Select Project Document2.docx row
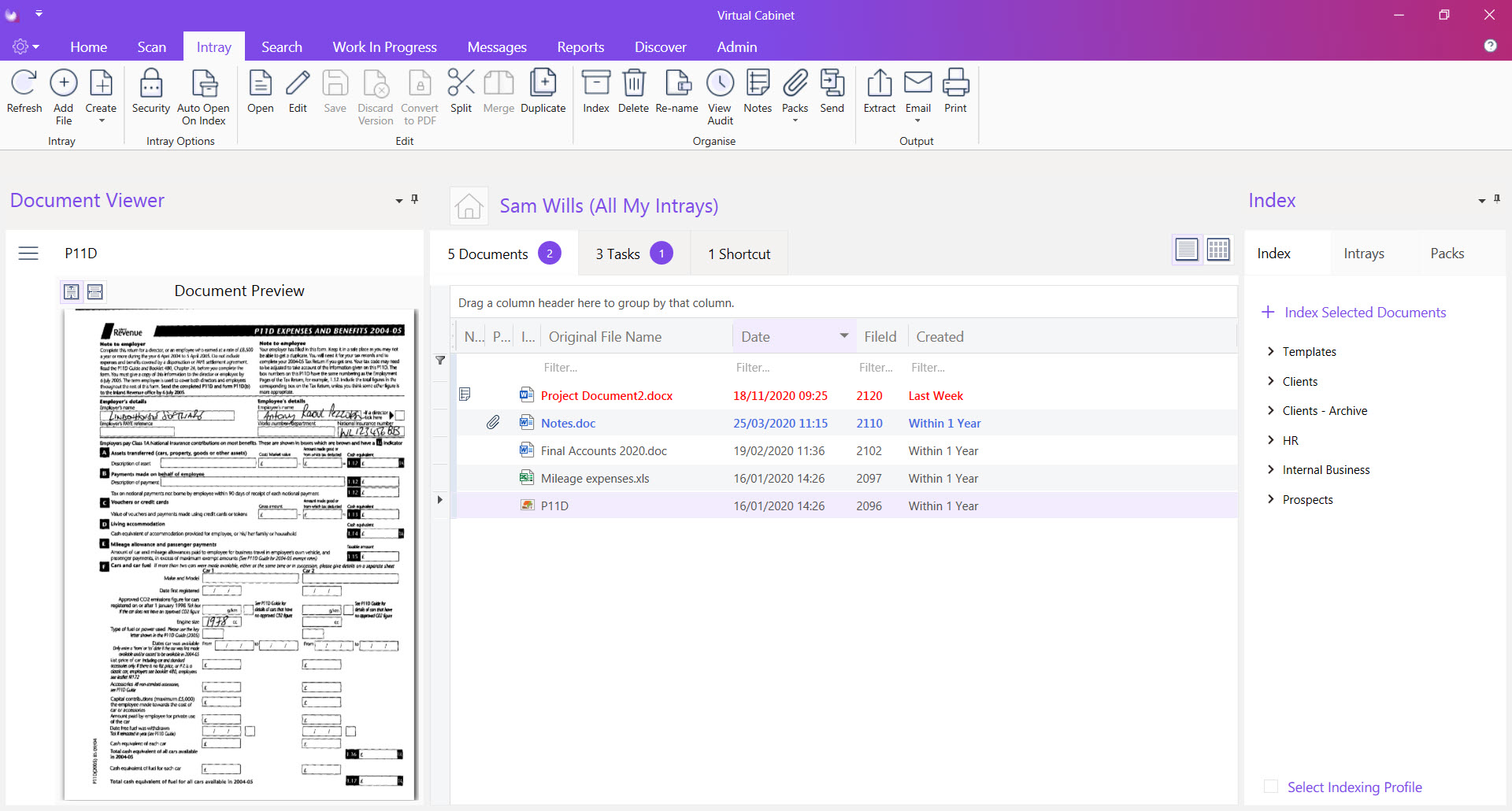Screen dimensions: 1512x811 click(847, 395)
